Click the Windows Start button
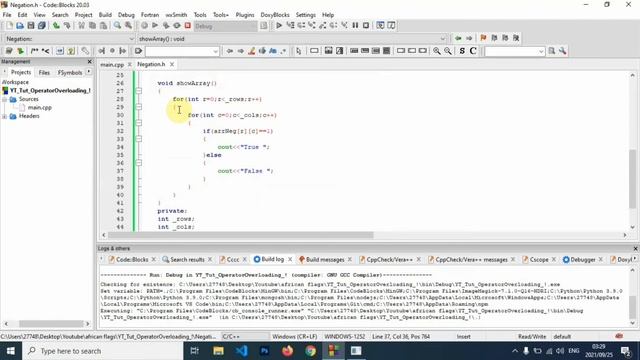 tap(10, 351)
